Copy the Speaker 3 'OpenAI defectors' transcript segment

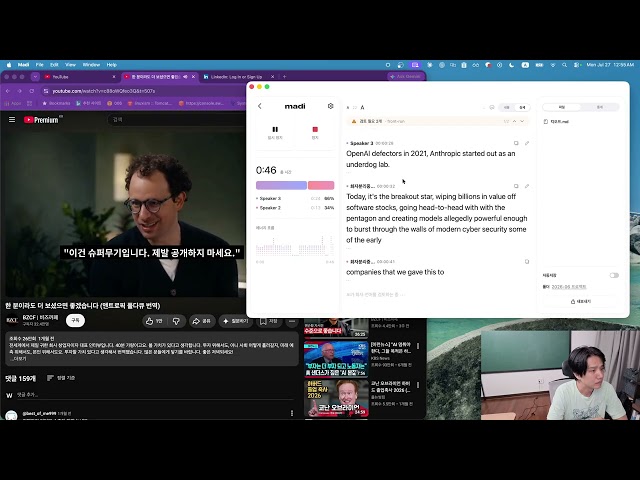coord(516,143)
